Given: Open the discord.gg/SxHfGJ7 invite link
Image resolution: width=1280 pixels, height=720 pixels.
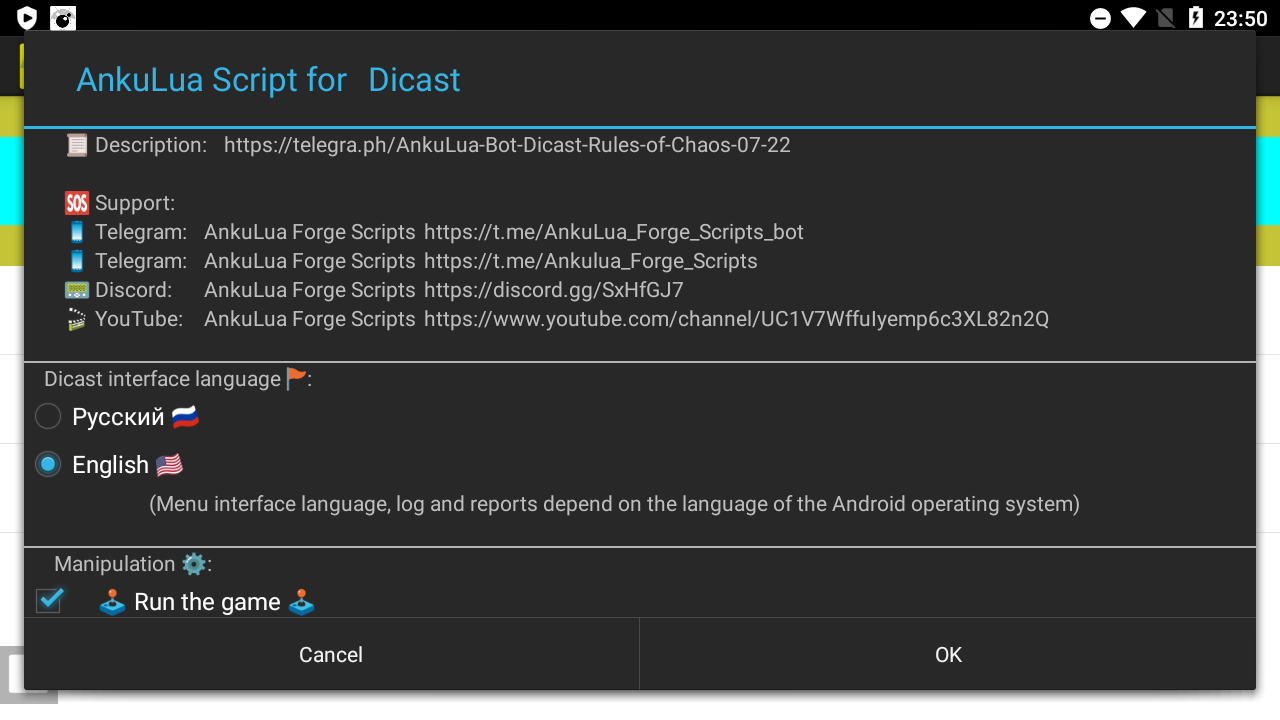Looking at the screenshot, I should click(553, 290).
